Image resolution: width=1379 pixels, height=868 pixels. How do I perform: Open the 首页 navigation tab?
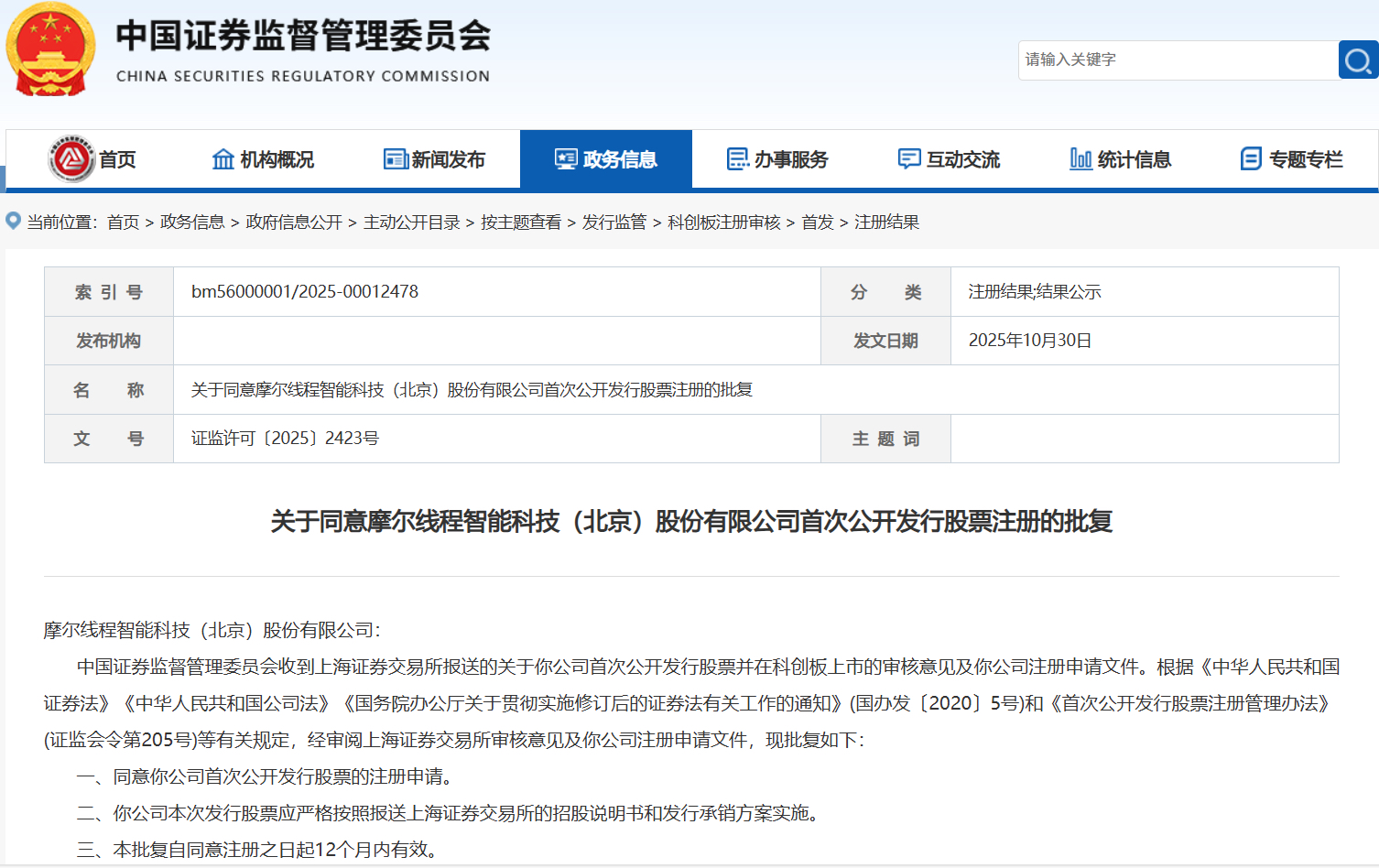click(x=92, y=159)
